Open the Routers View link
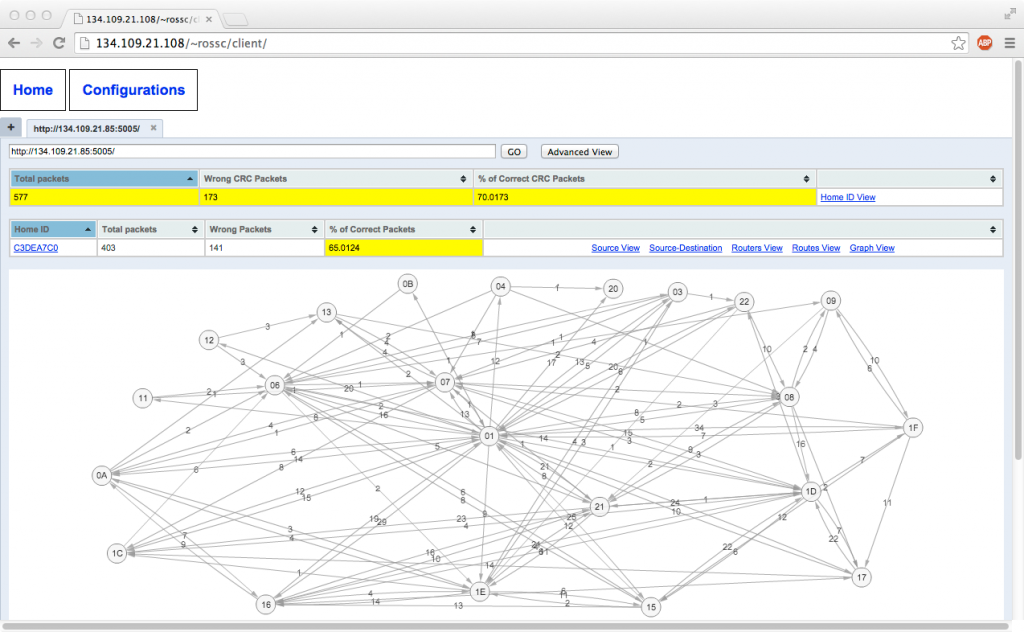This screenshot has width=1024, height=632. (756, 248)
